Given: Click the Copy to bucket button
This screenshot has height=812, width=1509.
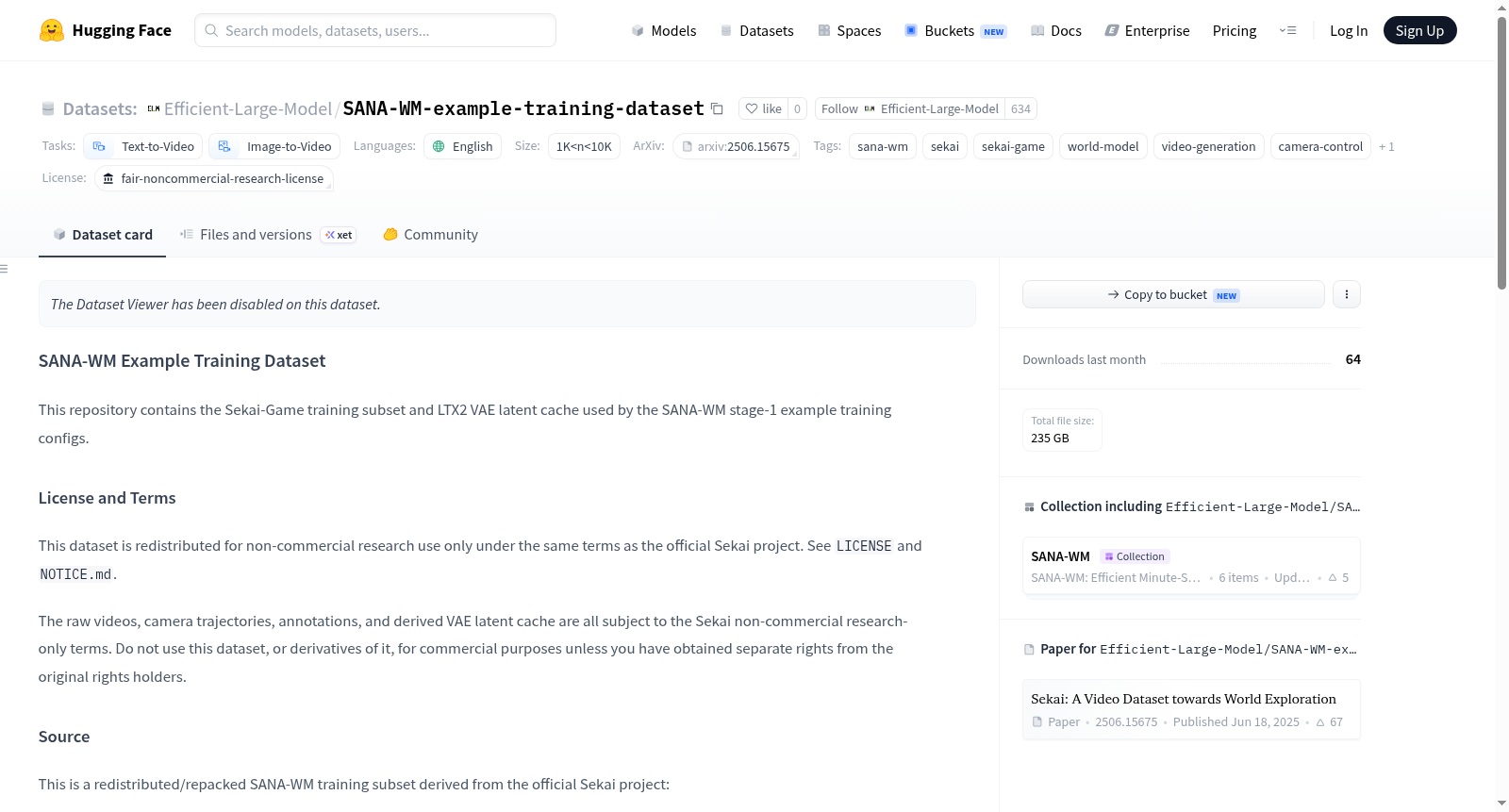Looking at the screenshot, I should (x=1173, y=294).
